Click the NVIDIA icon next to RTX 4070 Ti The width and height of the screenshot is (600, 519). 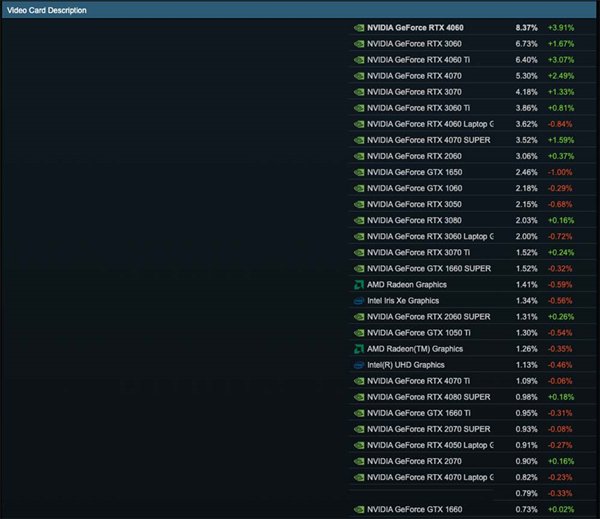pyautogui.click(x=359, y=382)
